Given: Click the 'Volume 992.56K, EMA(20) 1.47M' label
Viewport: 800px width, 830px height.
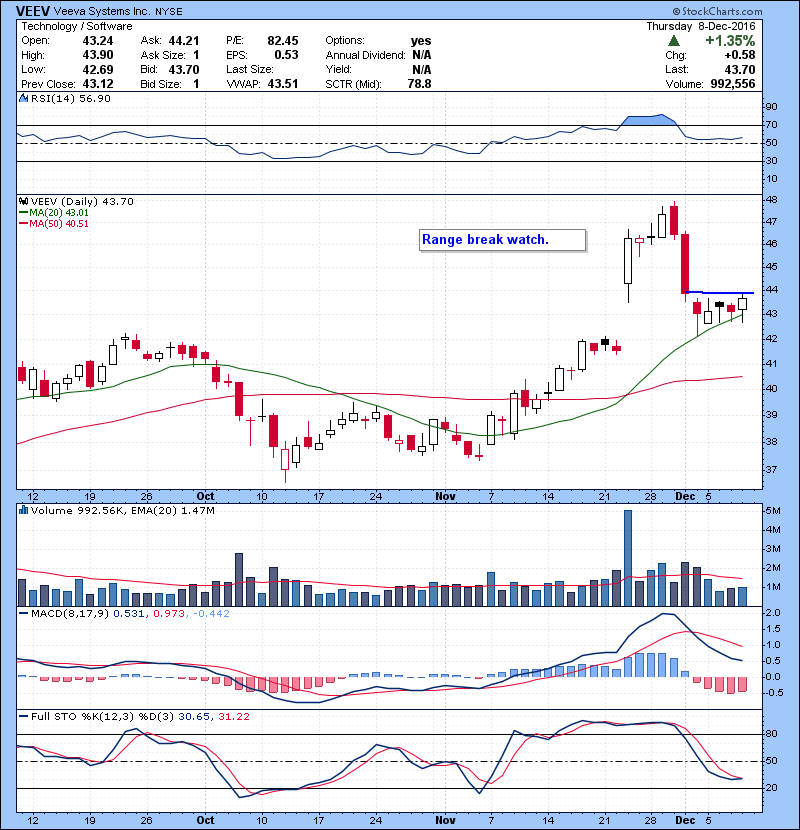Looking at the screenshot, I should point(123,510).
